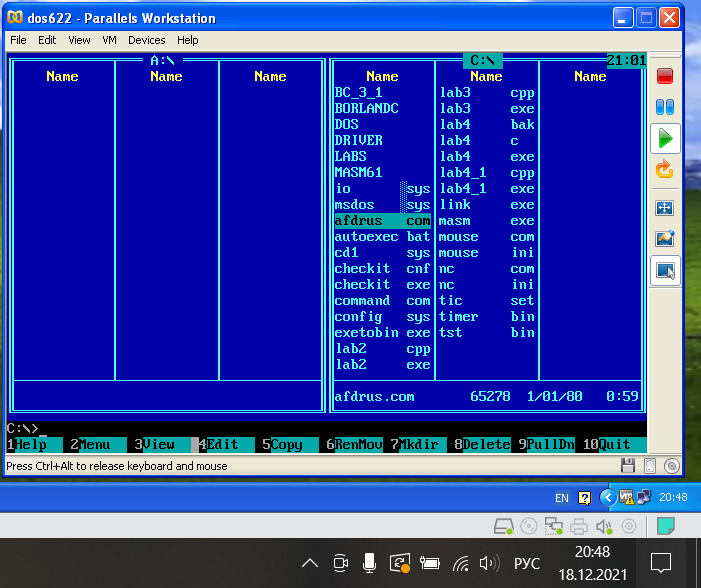The height and width of the screenshot is (588, 701).
Task: Select the command com file
Action: [383, 300]
